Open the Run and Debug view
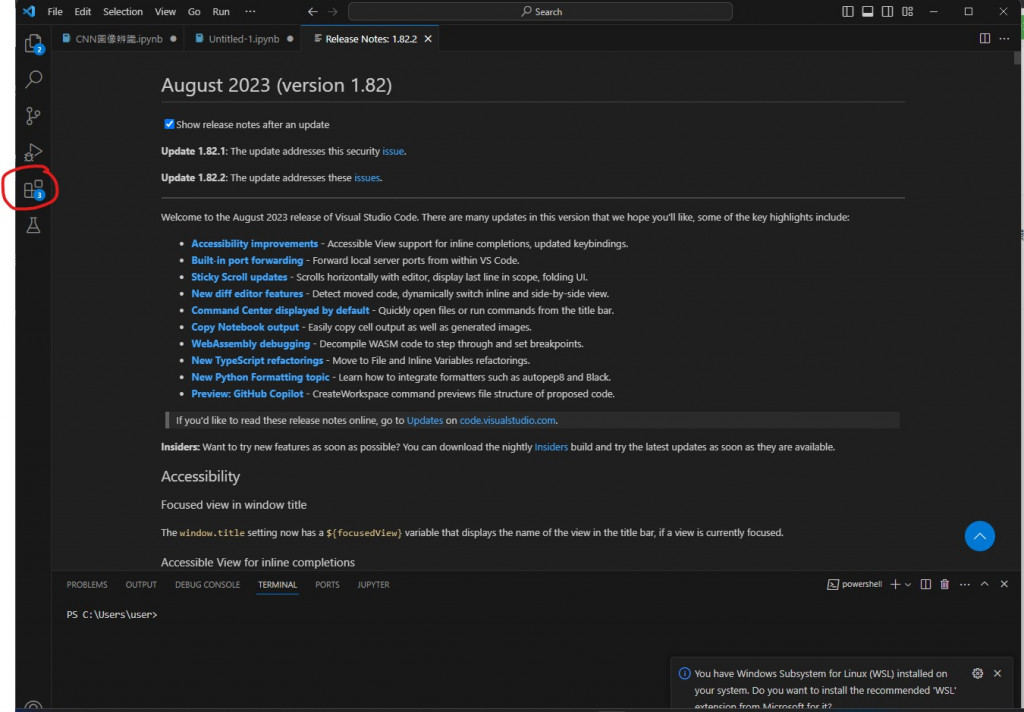 [x=33, y=152]
